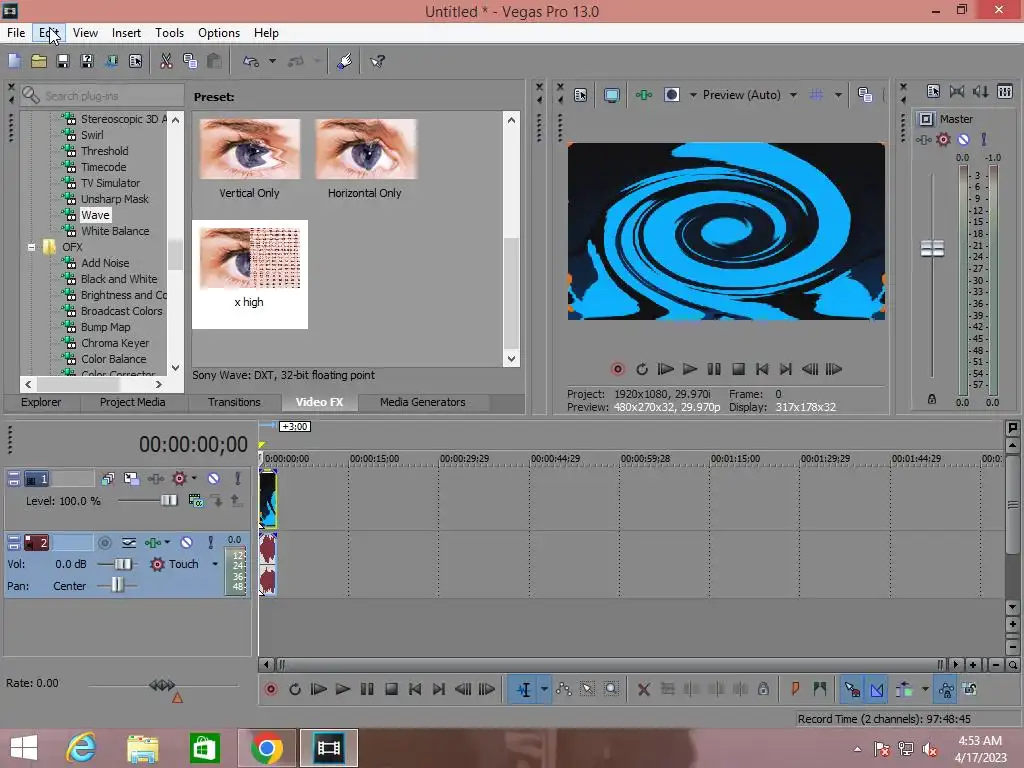
Task: Toggle Automatic Crossfades in timeline toolbar
Action: (x=876, y=690)
